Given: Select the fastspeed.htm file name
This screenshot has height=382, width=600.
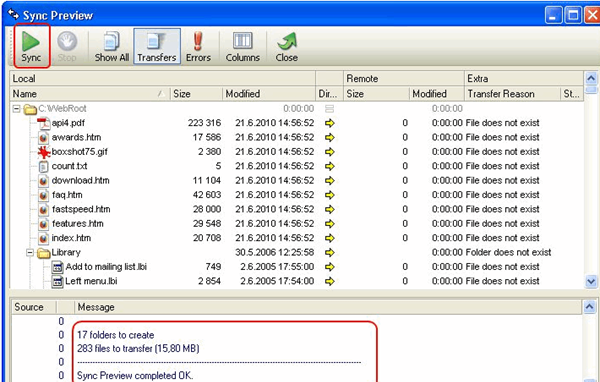Looking at the screenshot, I should point(81,209).
